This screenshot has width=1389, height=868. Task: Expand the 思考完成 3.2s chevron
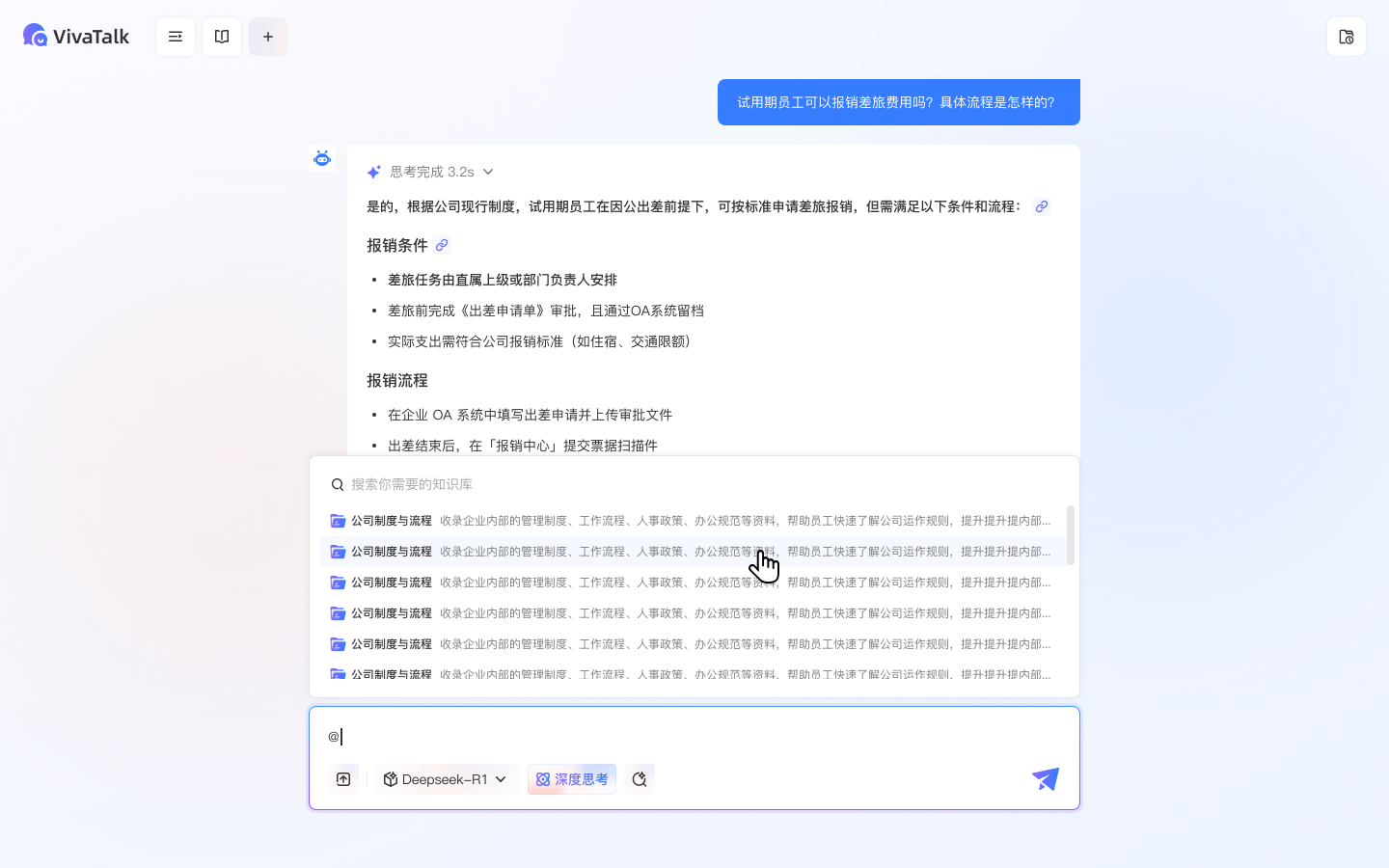coord(488,172)
